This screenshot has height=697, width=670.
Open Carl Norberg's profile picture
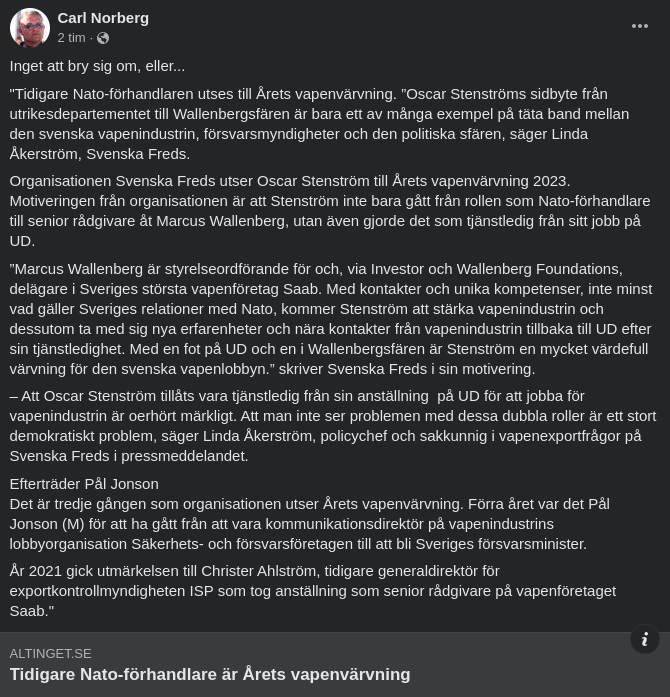click(30, 28)
